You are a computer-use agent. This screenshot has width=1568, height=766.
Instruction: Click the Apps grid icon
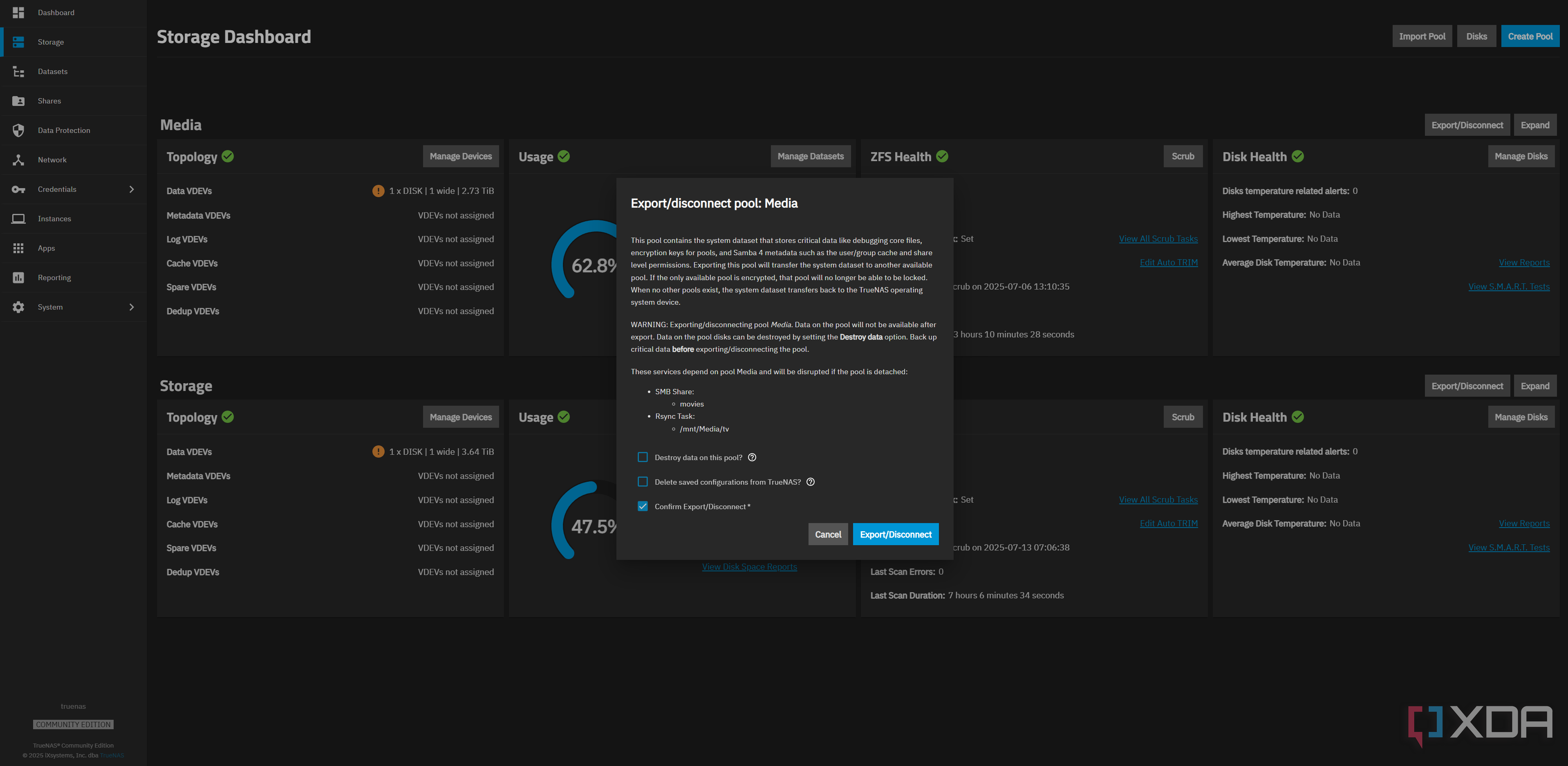(18, 248)
